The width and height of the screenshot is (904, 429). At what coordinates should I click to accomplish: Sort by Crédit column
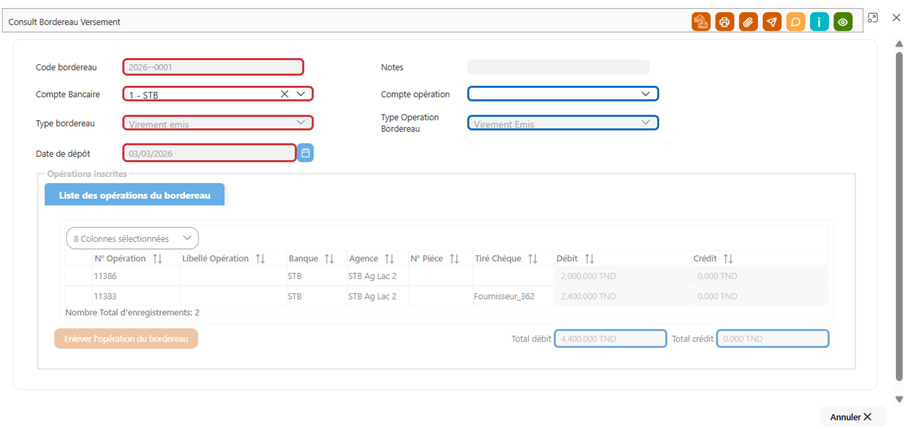click(x=728, y=259)
